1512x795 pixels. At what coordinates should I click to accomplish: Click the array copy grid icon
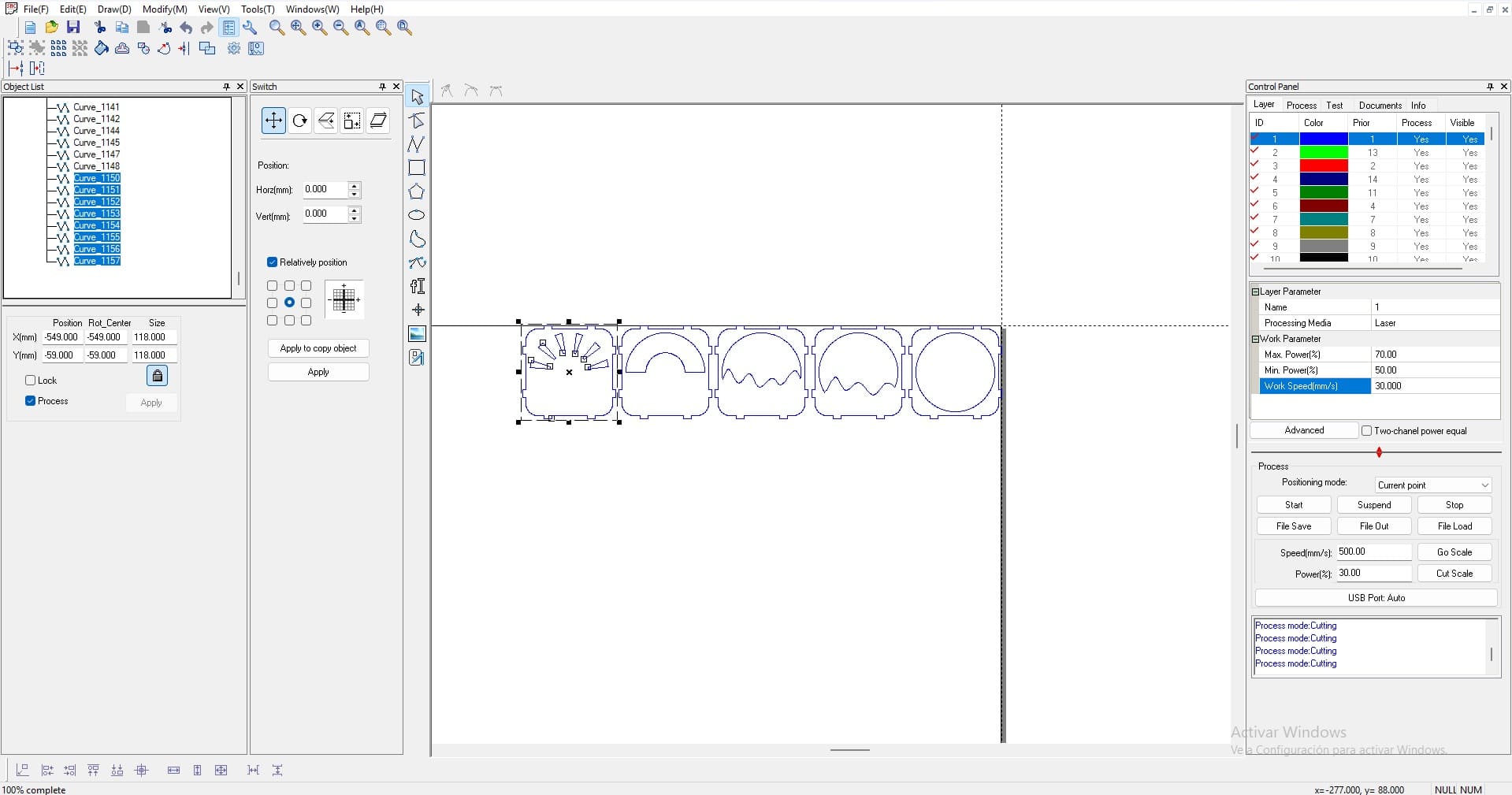coord(58,49)
